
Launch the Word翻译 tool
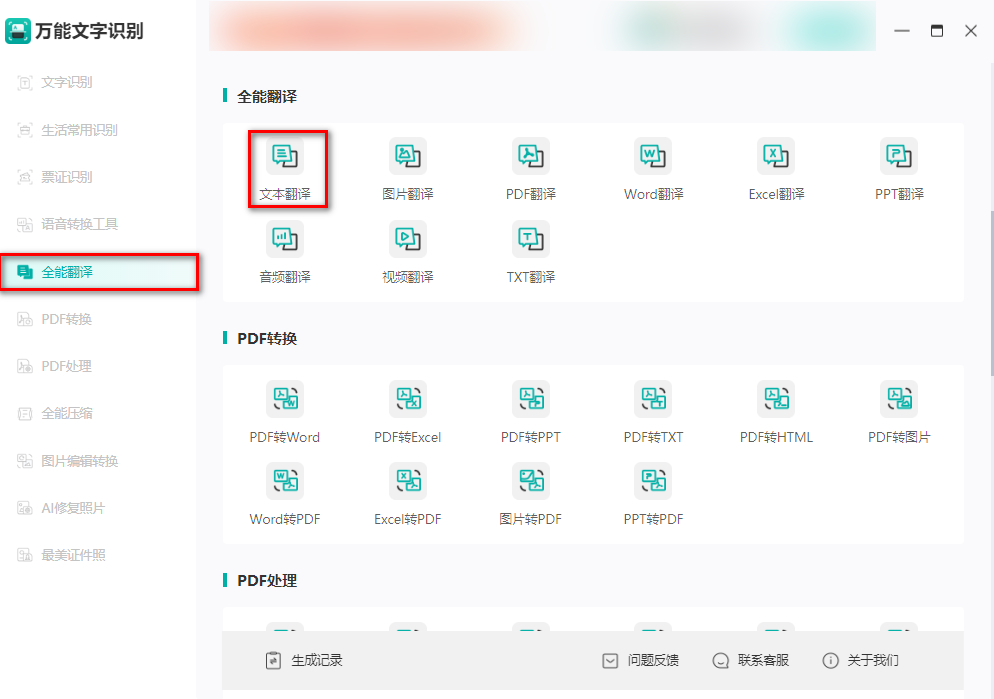(x=653, y=166)
